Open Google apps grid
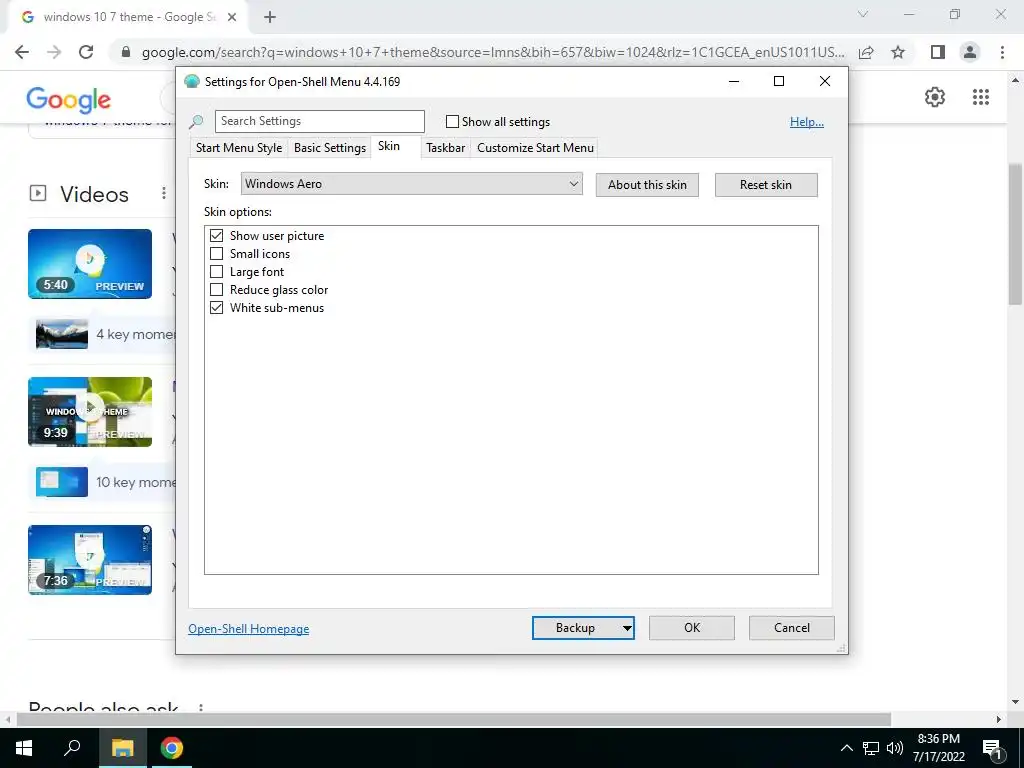1024x768 pixels. click(x=980, y=97)
